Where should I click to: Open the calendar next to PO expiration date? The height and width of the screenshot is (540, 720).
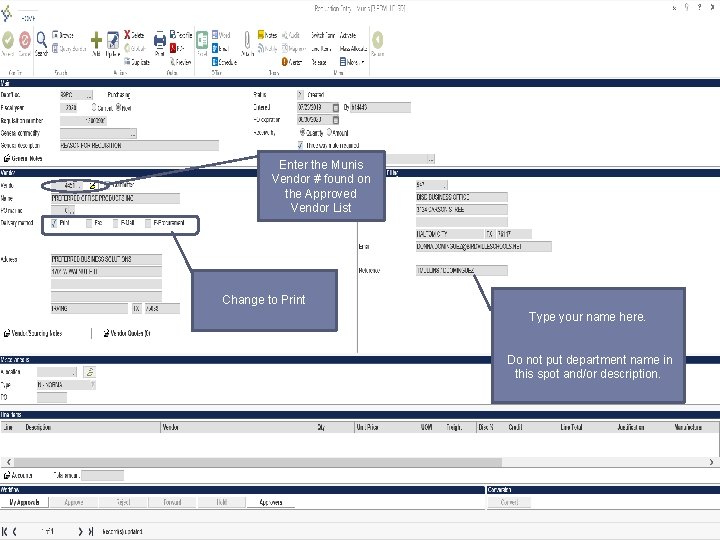(x=336, y=120)
